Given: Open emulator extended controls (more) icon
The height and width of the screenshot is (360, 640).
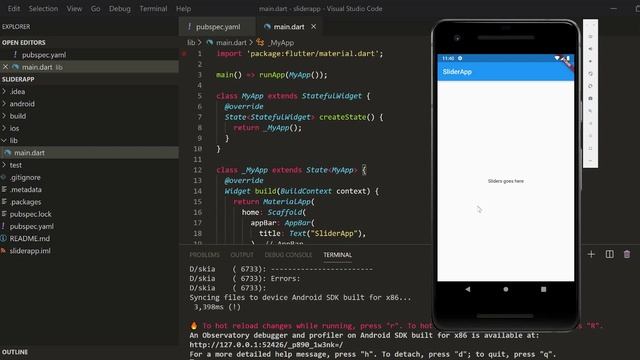Looking at the screenshot, I should [590, 160].
